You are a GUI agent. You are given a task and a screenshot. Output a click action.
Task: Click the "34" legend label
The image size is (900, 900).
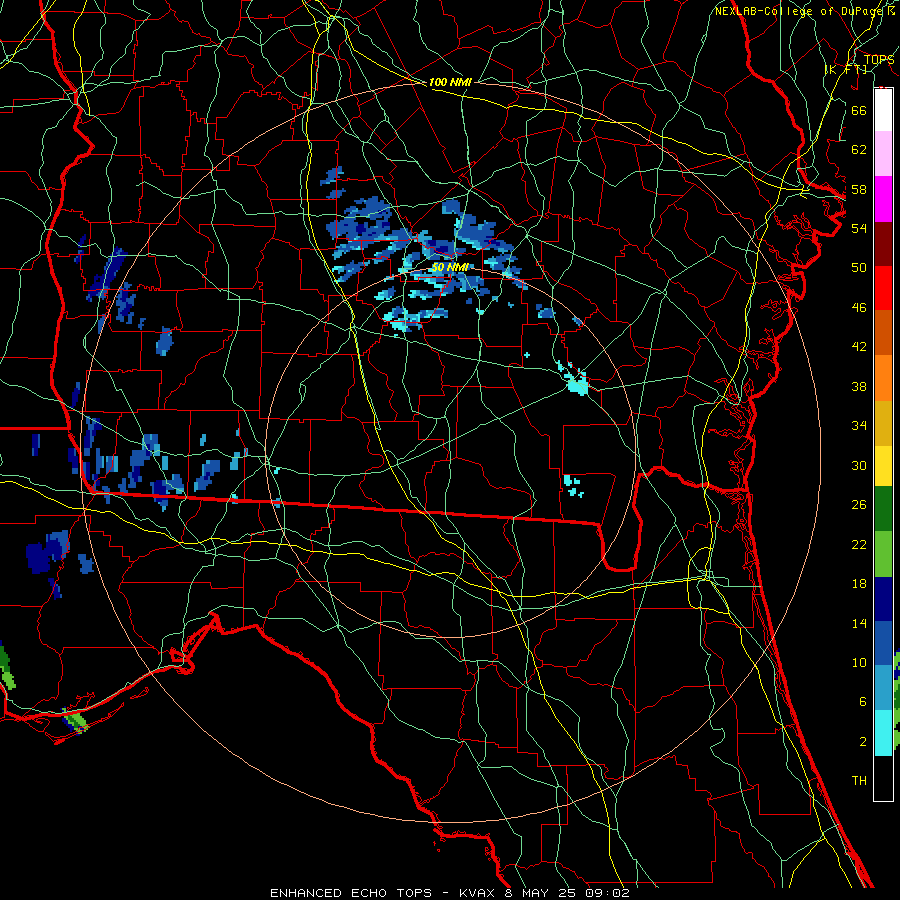point(859,426)
